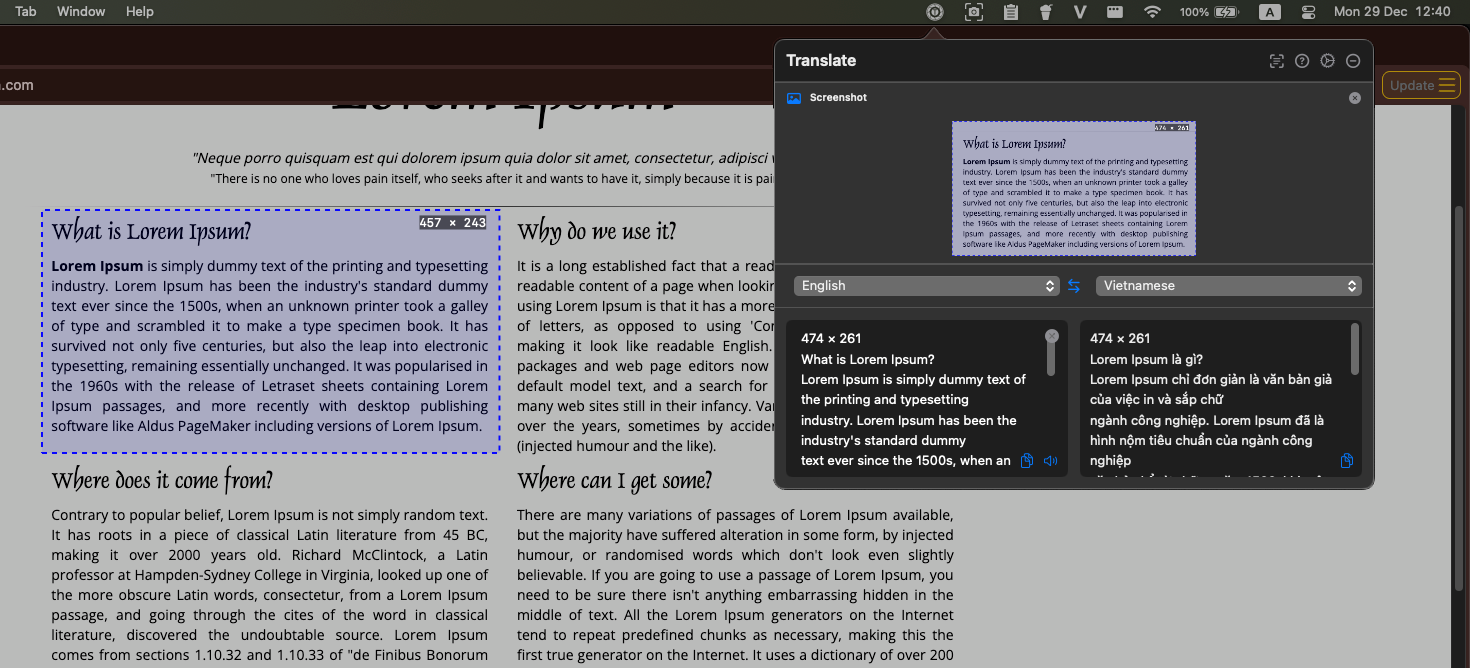
Task: Open the English source language selector
Action: tap(926, 285)
